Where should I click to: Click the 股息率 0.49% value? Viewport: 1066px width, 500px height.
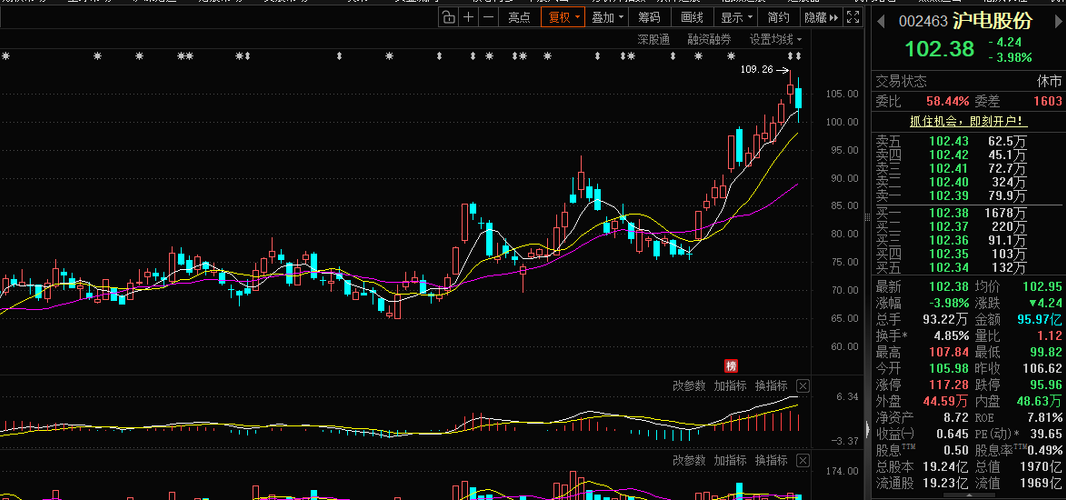tap(1046, 450)
